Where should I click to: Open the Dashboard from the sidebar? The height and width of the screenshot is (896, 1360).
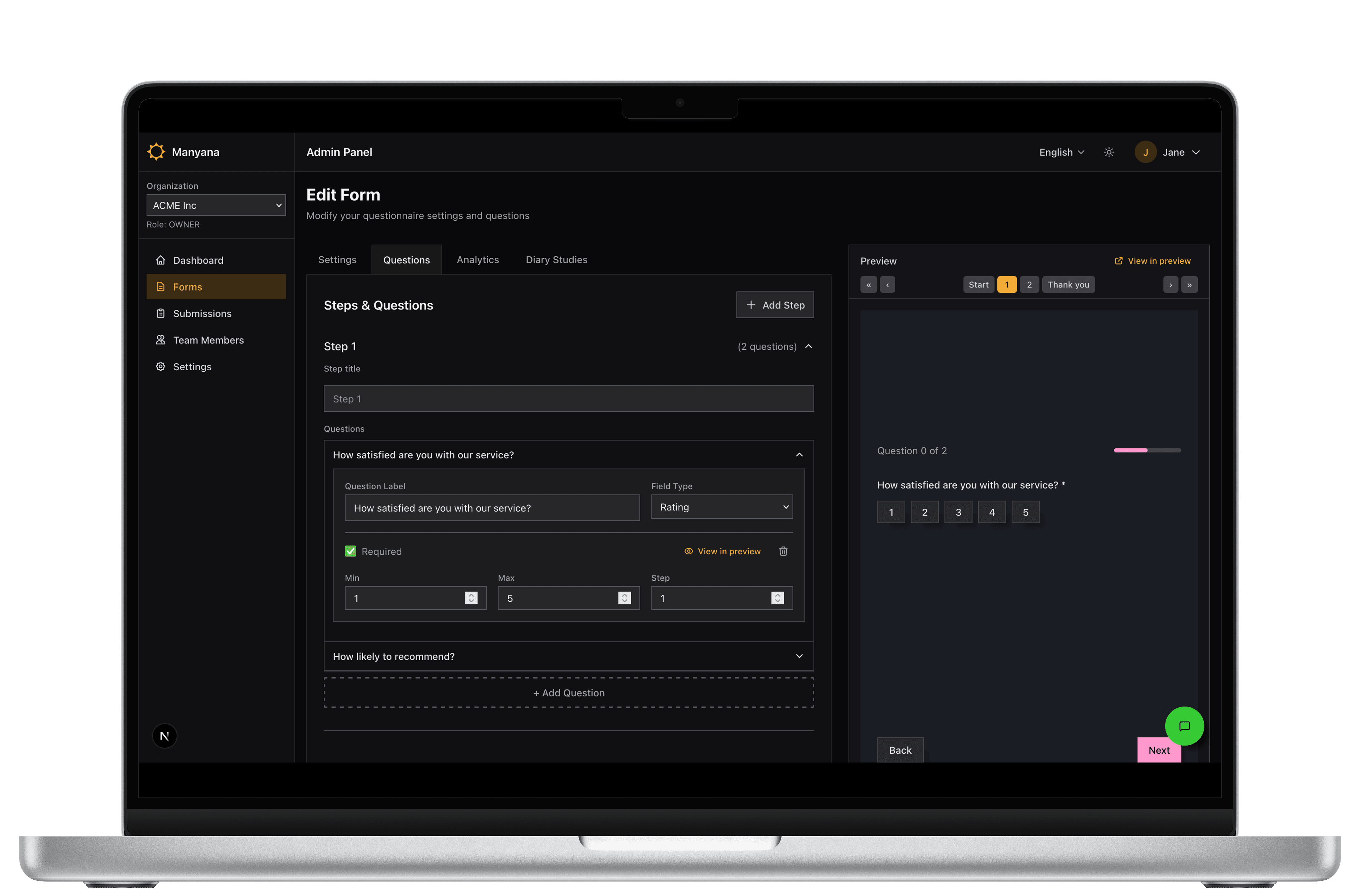click(x=198, y=260)
